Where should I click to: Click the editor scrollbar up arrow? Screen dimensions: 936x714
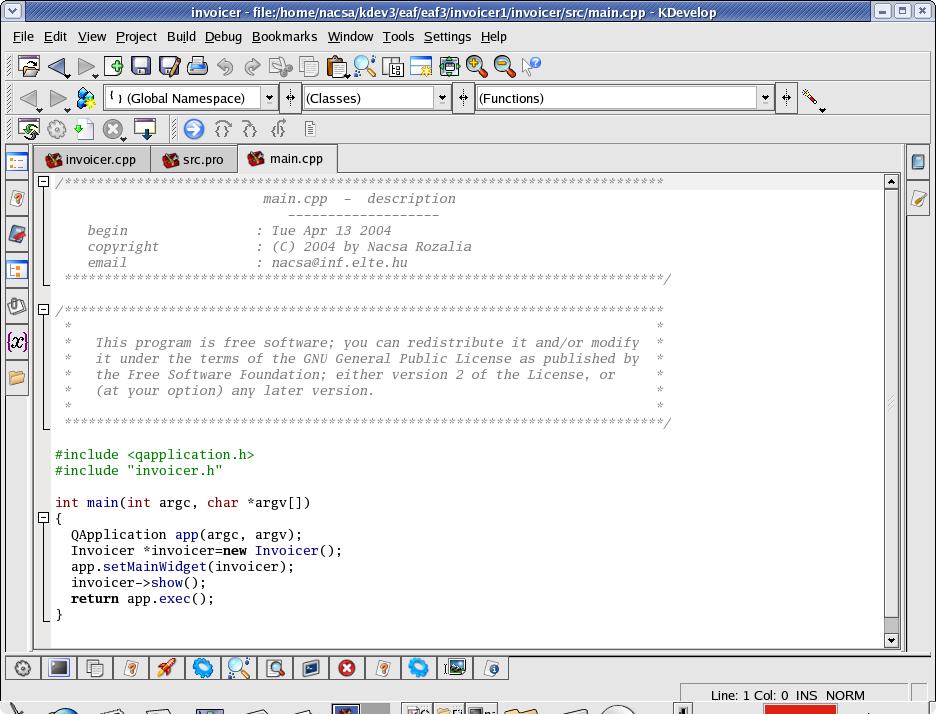[x=891, y=181]
